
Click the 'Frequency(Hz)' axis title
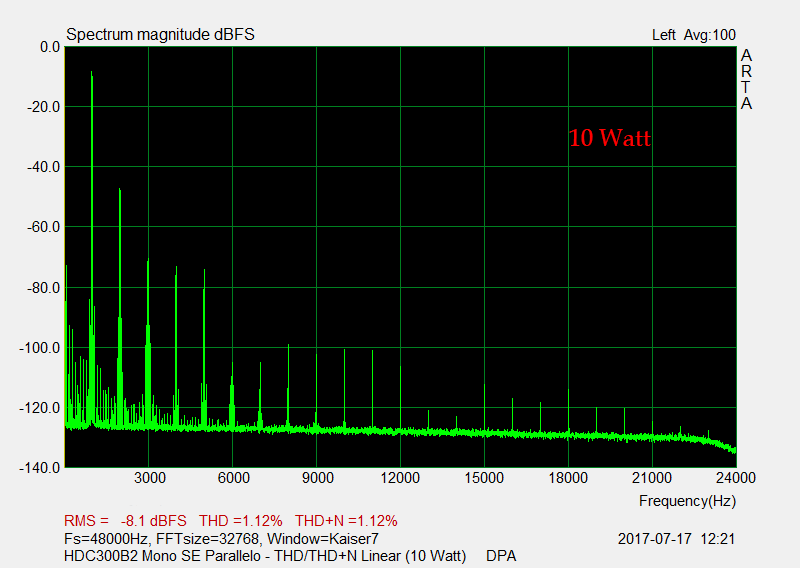pos(687,501)
